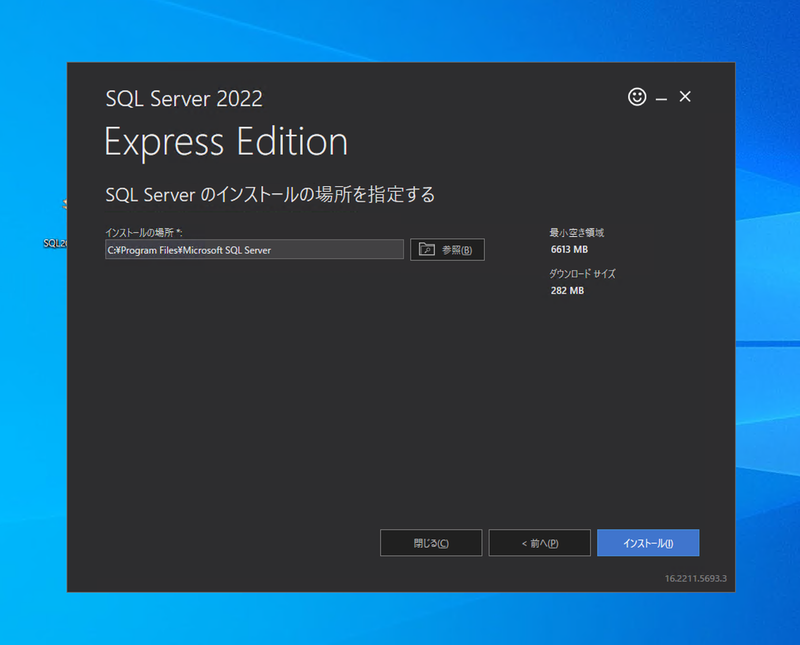Click the SQL Server のインストールの場所を指定する heading

click(x=270, y=194)
